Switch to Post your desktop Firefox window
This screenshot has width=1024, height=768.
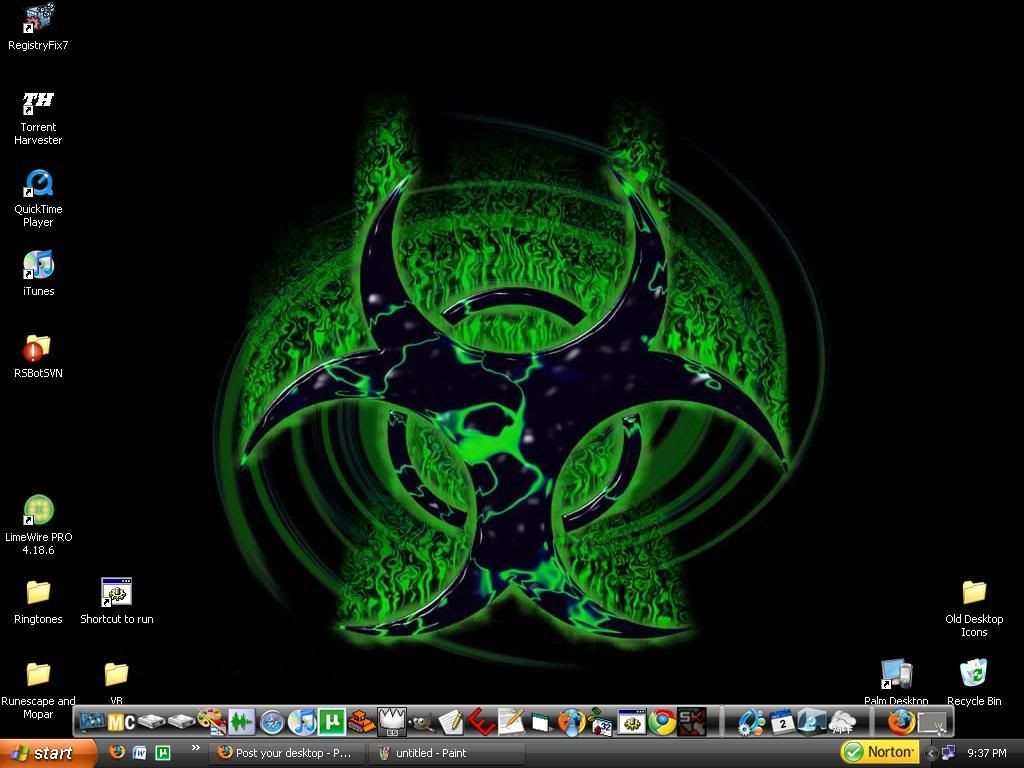click(x=286, y=753)
